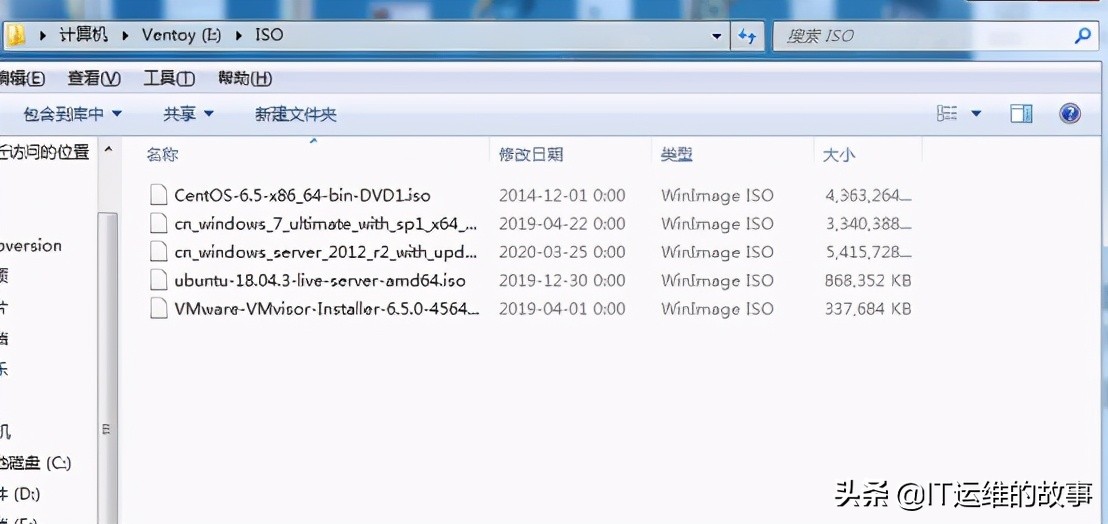Click the date 2019-04-01 0:00

point(562,309)
